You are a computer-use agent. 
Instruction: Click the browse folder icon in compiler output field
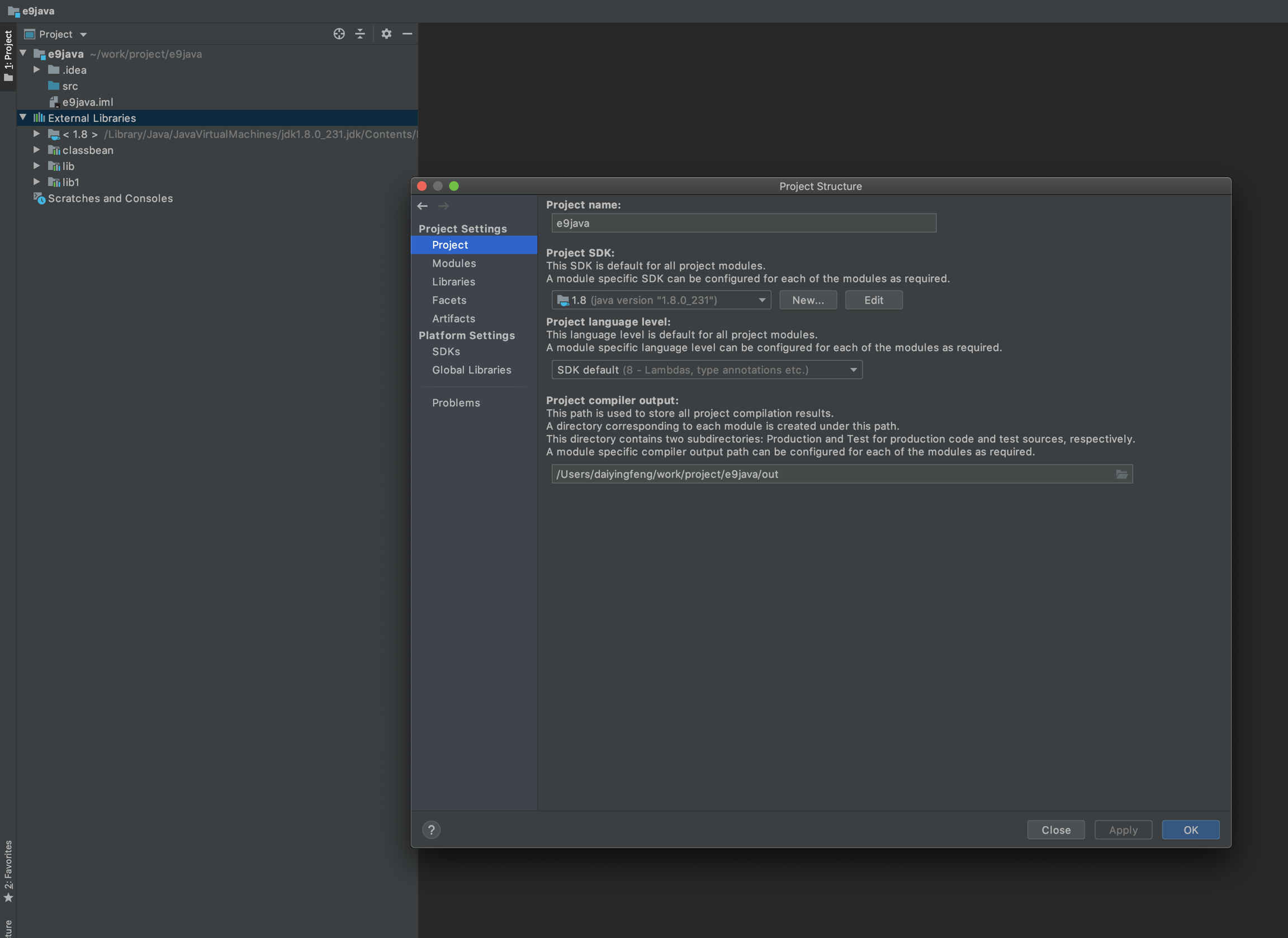pyautogui.click(x=1121, y=474)
